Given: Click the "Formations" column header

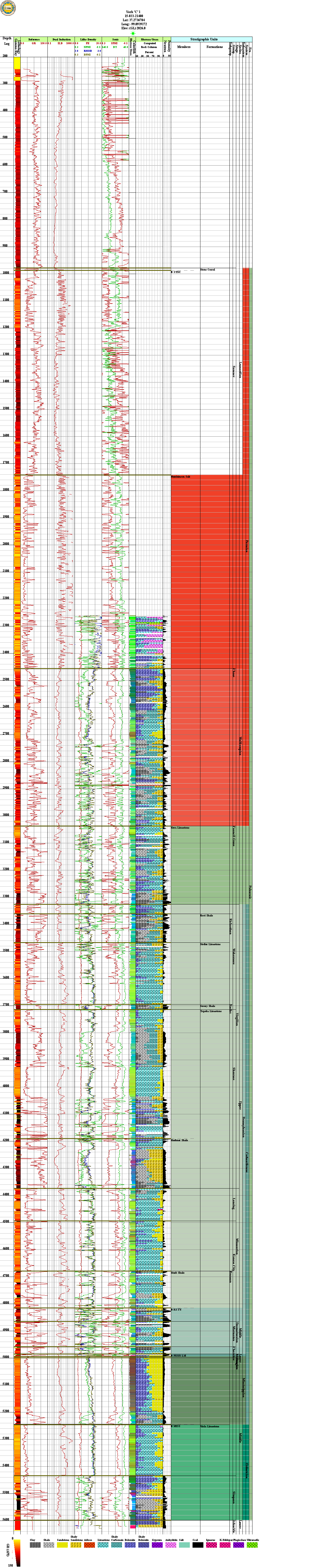Looking at the screenshot, I should pyautogui.click(x=215, y=47).
